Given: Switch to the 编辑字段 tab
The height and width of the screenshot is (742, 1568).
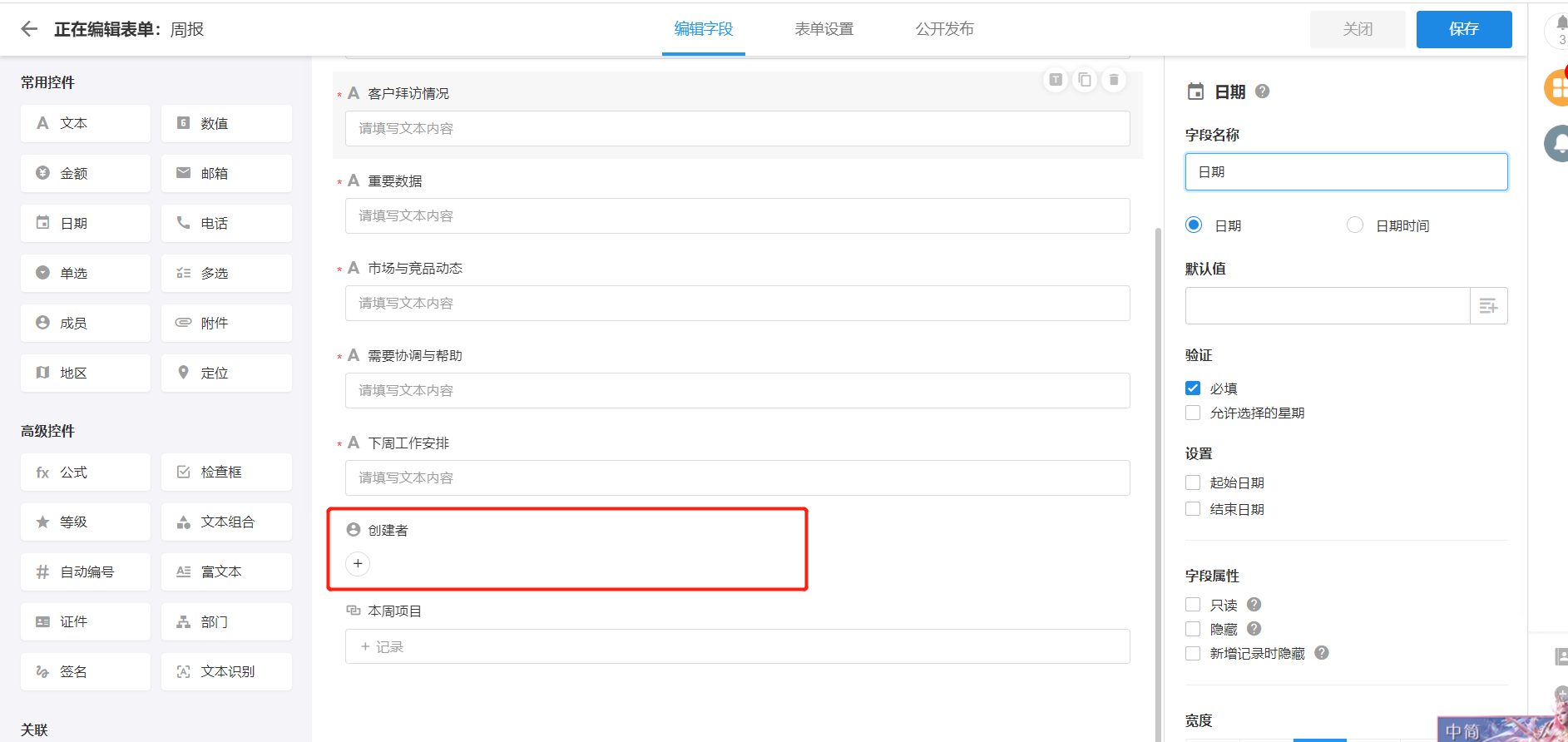Looking at the screenshot, I should point(704,29).
